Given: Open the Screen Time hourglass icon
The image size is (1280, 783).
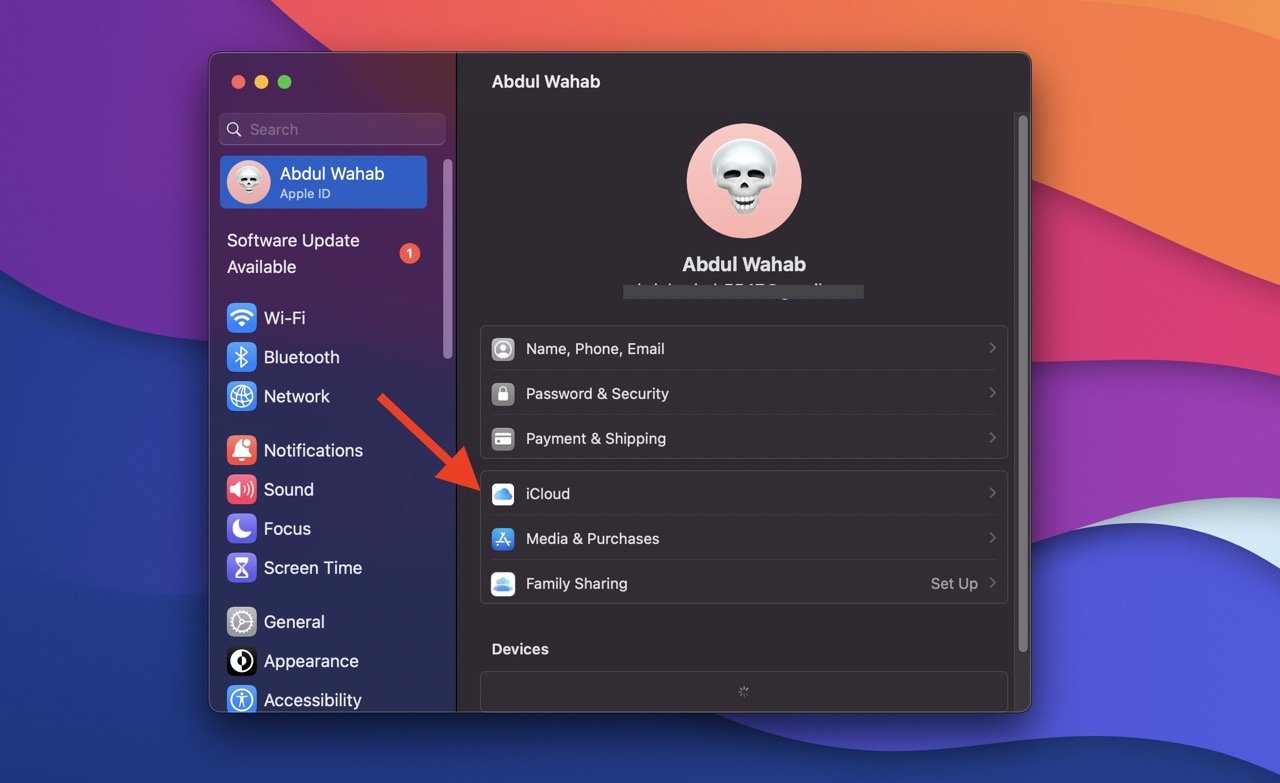Looking at the screenshot, I should [x=241, y=567].
